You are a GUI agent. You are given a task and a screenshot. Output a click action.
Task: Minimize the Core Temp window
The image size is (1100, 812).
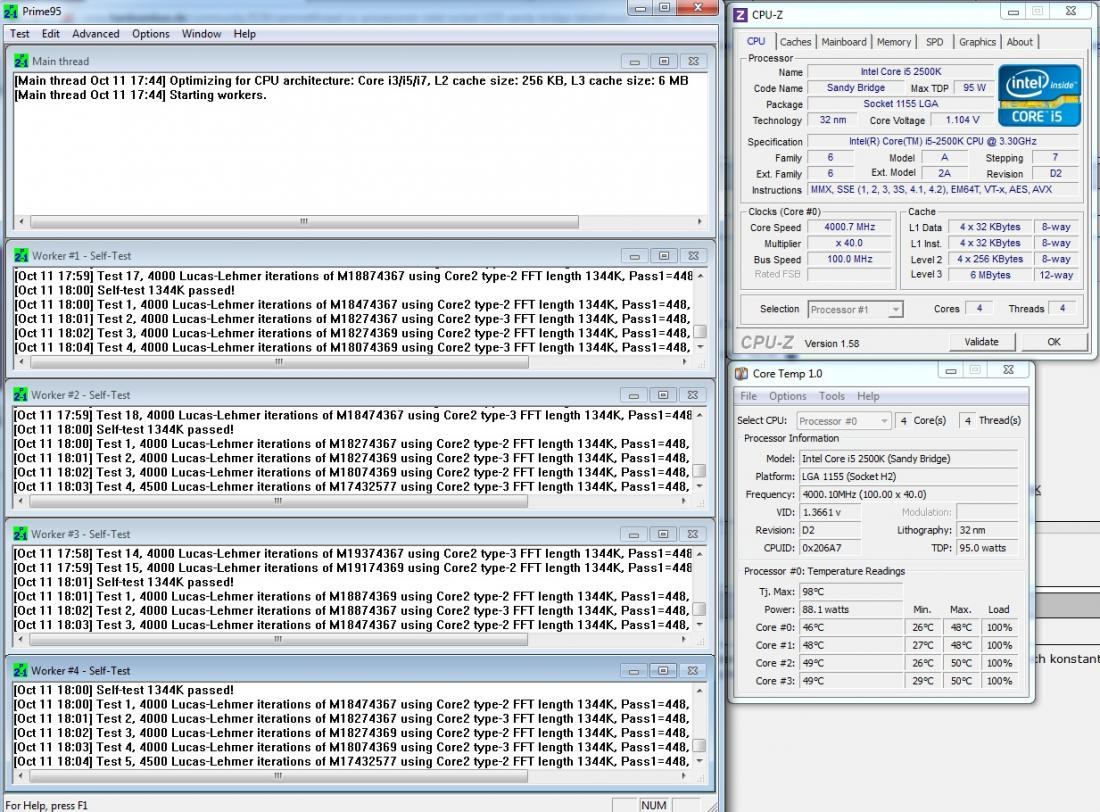tap(951, 371)
